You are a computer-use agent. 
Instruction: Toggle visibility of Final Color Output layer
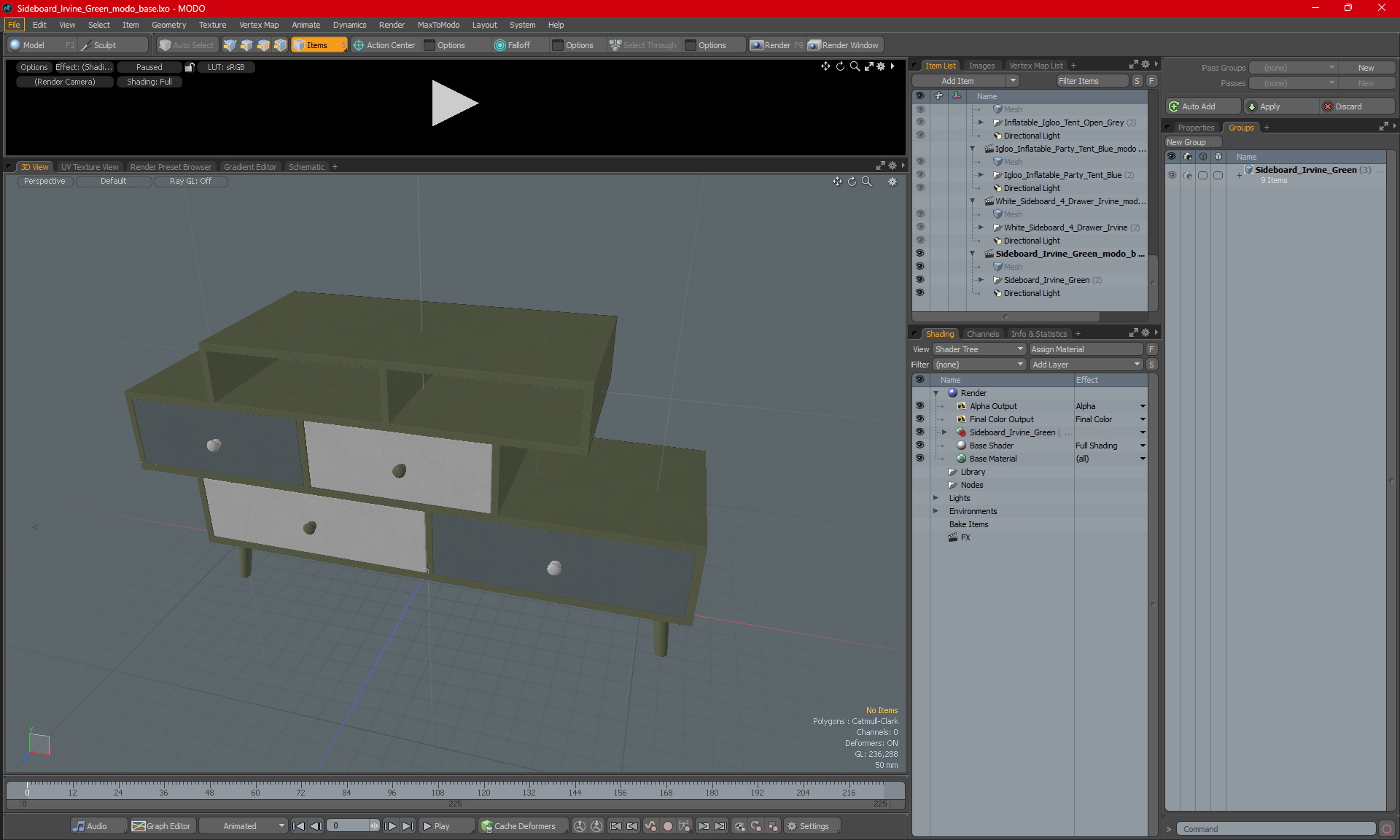[920, 419]
